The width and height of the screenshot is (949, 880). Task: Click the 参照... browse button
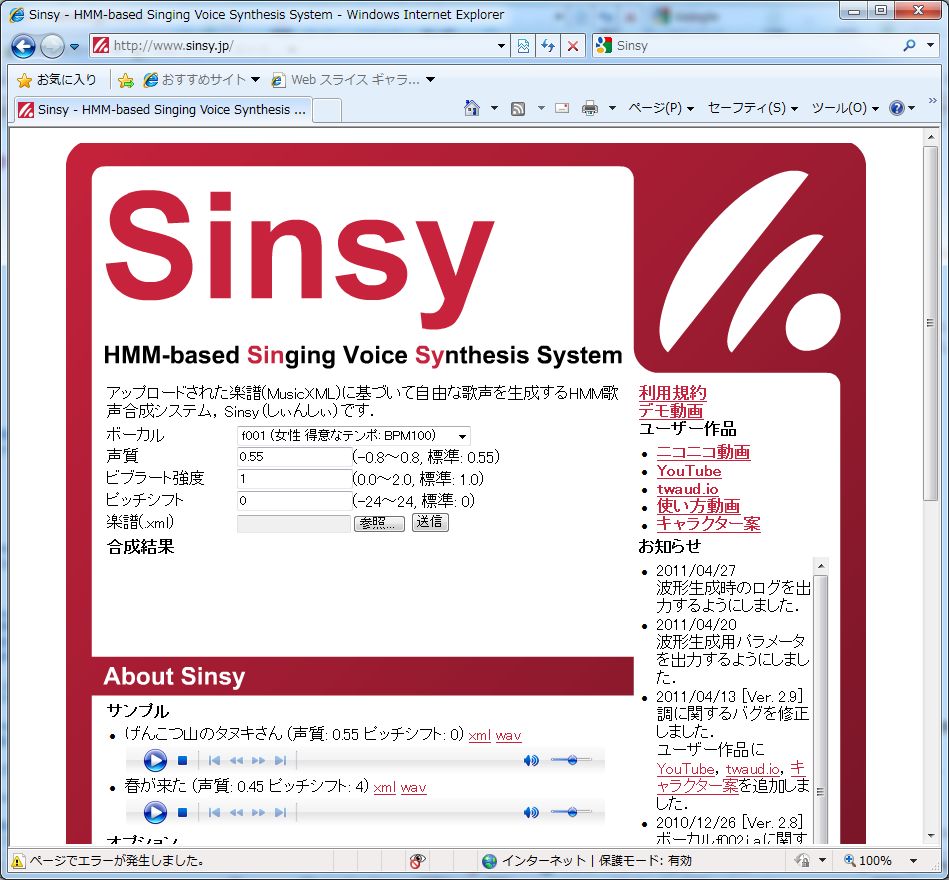pyautogui.click(x=379, y=523)
